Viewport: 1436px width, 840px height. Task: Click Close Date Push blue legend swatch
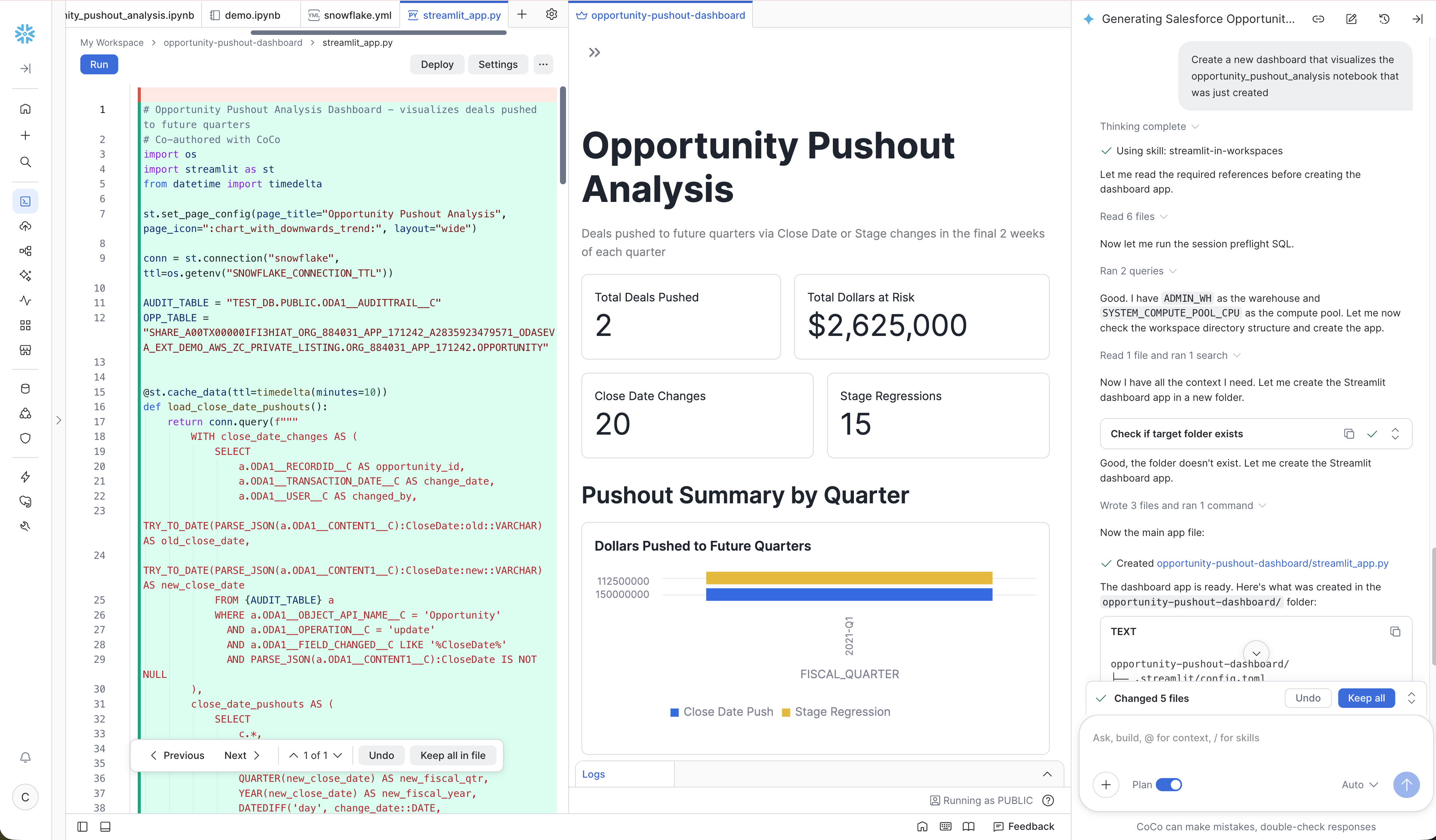tap(675, 712)
